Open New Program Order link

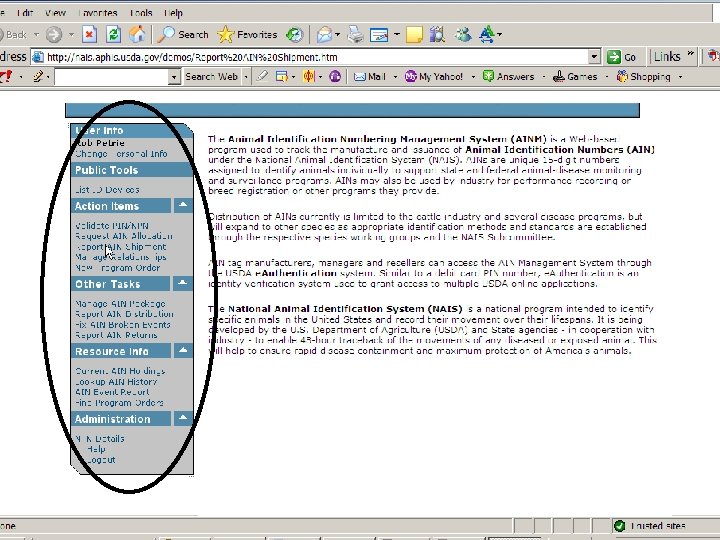(118, 268)
